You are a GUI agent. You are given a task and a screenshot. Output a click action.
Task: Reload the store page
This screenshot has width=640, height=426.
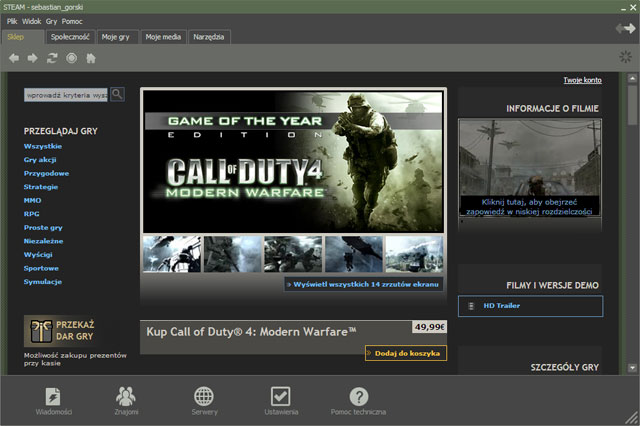click(52, 58)
